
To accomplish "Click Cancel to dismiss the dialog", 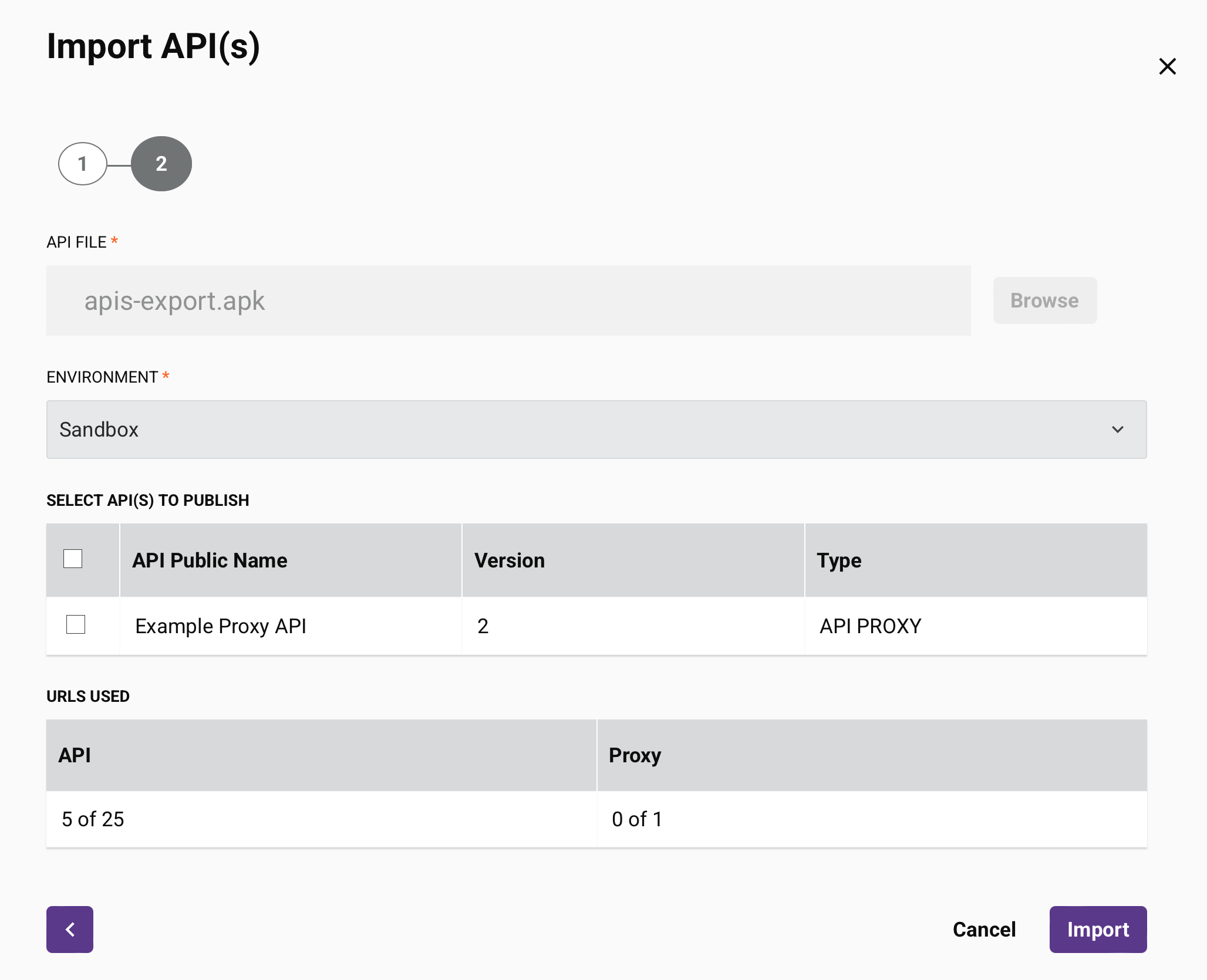I will pyautogui.click(x=984, y=929).
